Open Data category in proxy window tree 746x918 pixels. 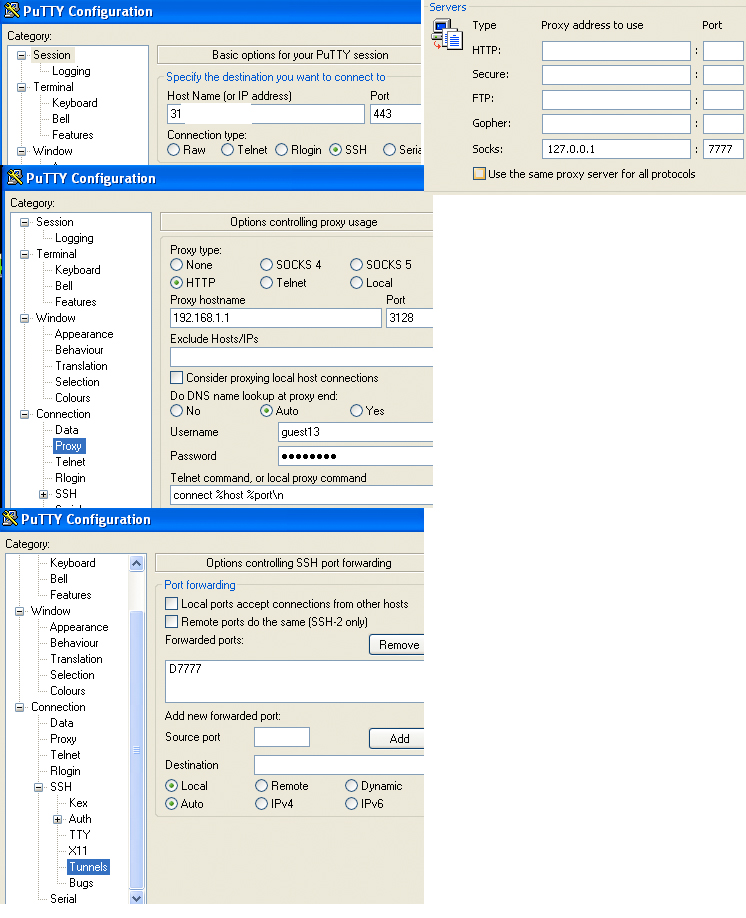[x=67, y=430]
